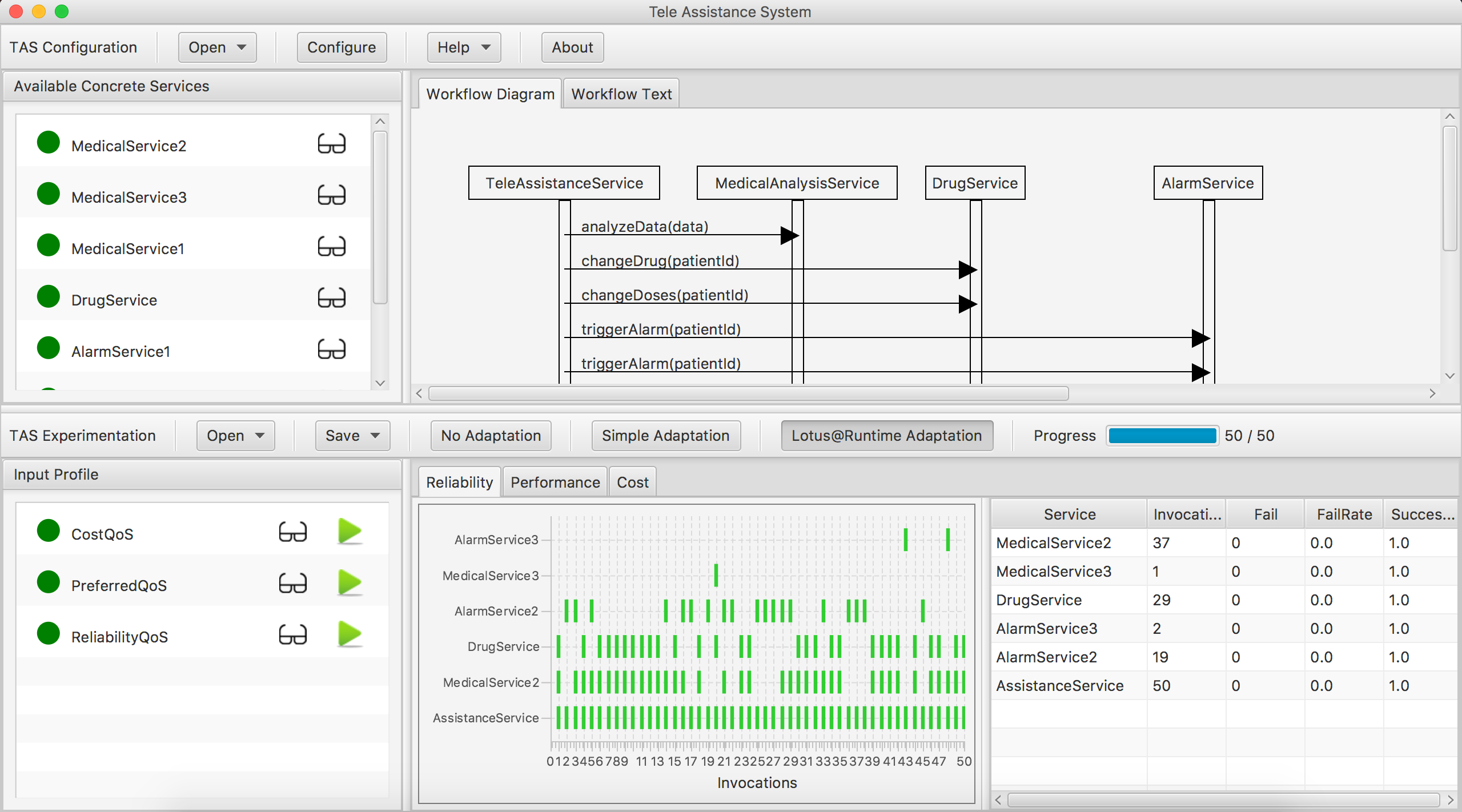Expand the Save dropdown in Experimentation
This screenshot has height=812, width=1462.
click(352, 436)
